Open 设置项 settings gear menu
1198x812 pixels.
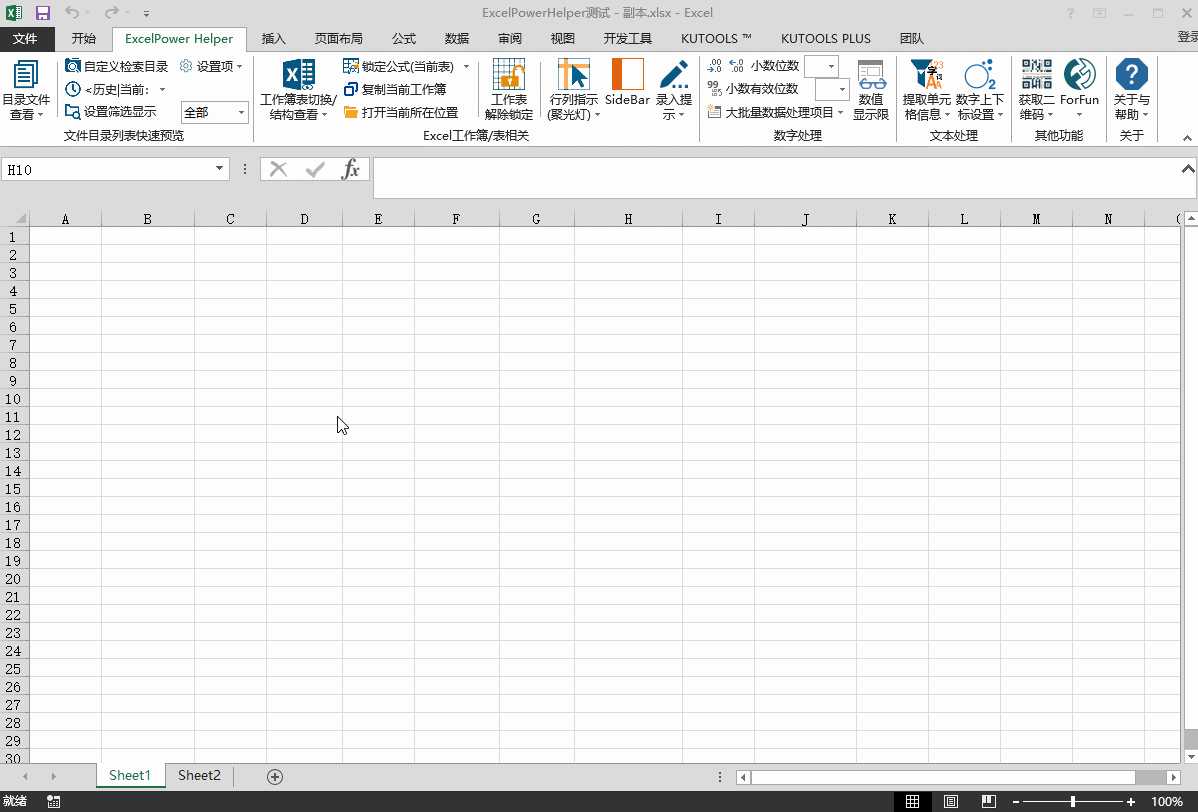(x=211, y=66)
